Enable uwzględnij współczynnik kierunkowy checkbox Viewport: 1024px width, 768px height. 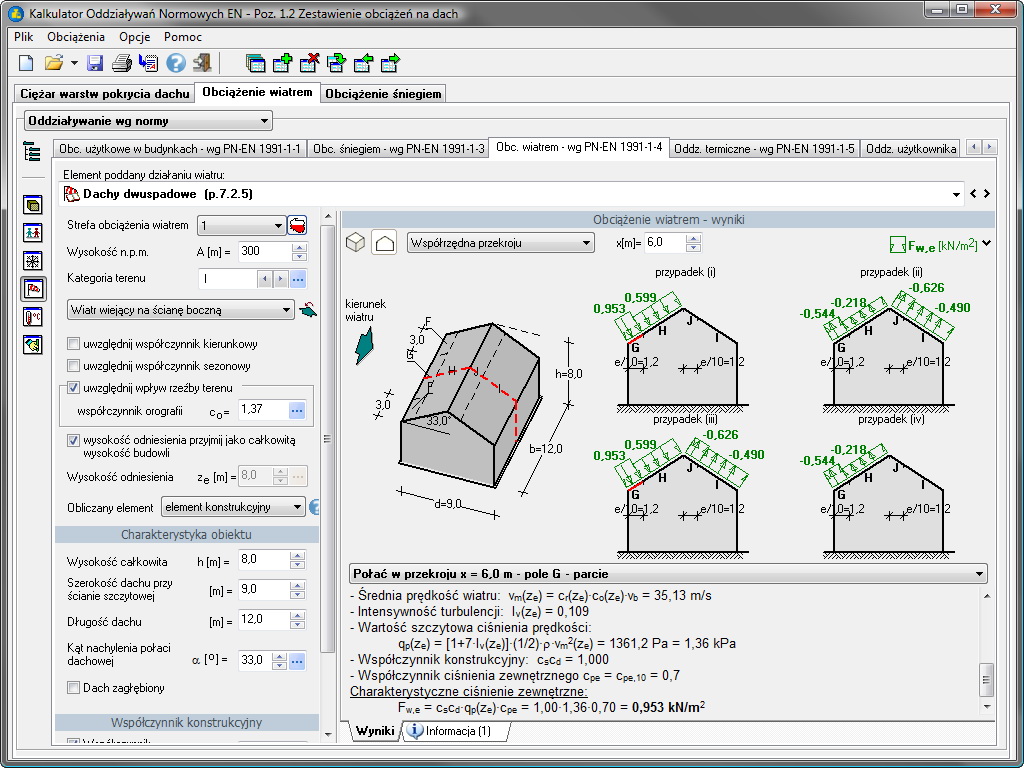[x=74, y=344]
